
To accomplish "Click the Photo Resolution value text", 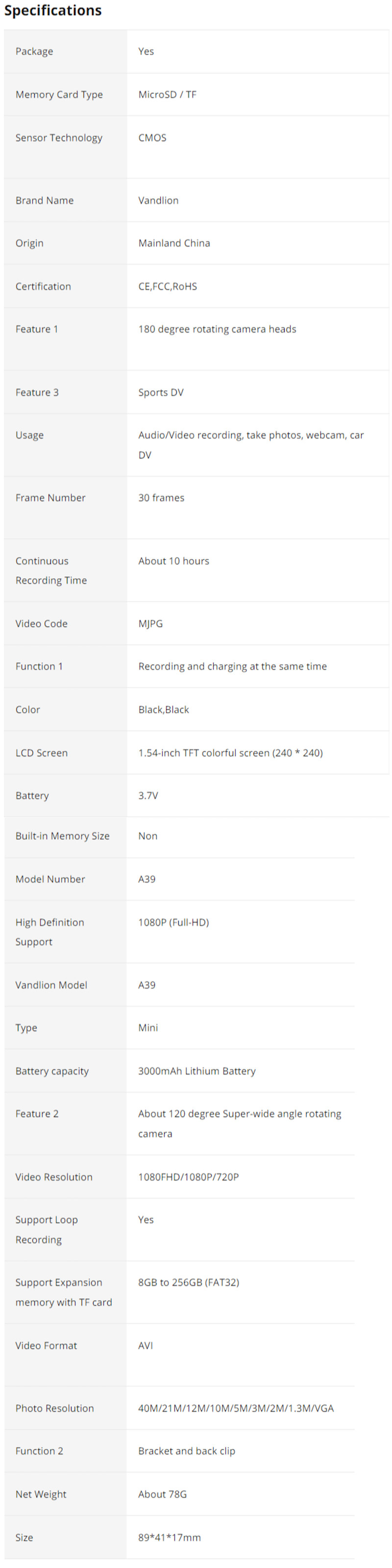I will (x=236, y=1408).
